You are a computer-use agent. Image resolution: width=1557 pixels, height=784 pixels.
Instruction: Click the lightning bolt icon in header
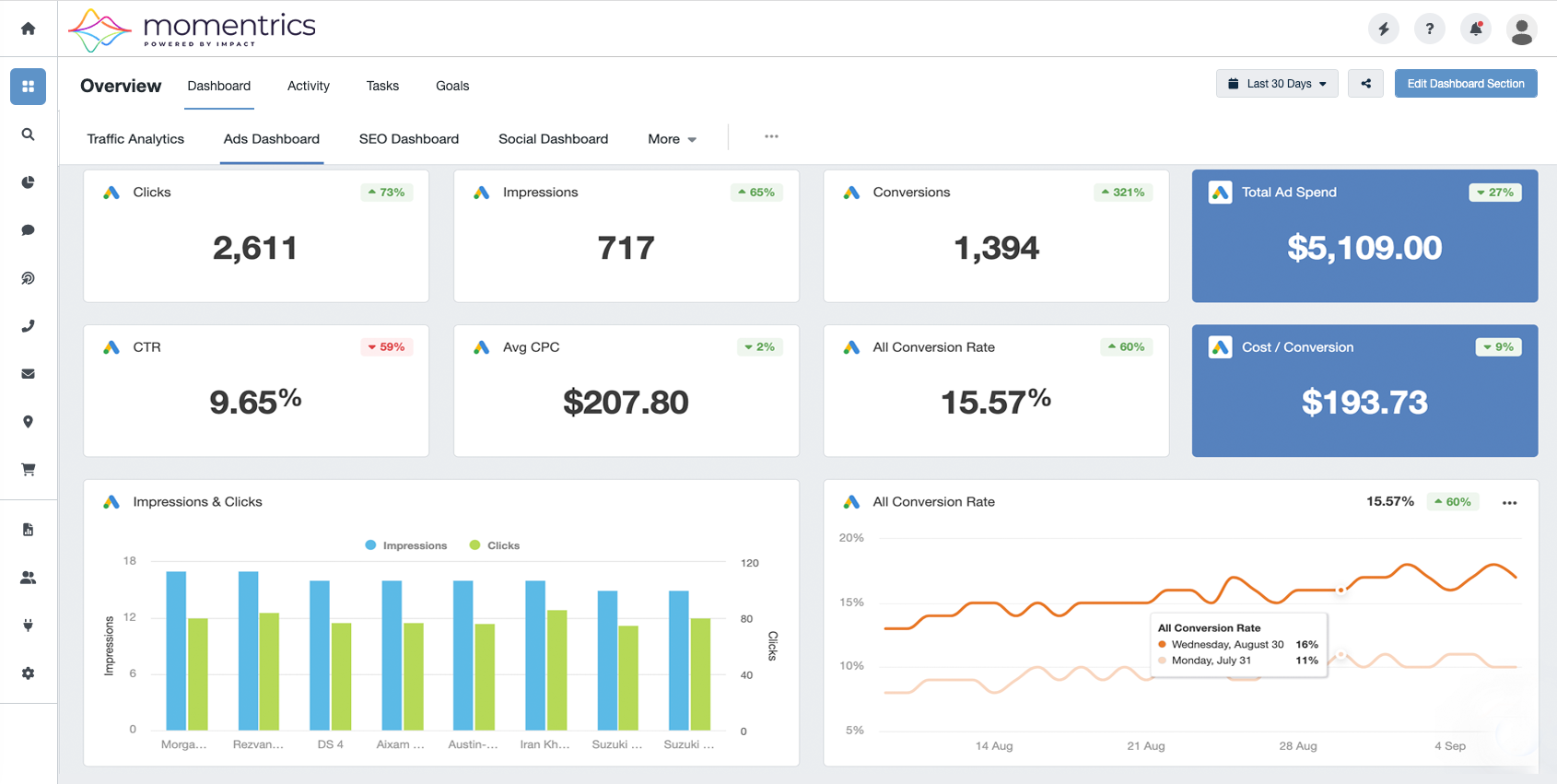1384,29
